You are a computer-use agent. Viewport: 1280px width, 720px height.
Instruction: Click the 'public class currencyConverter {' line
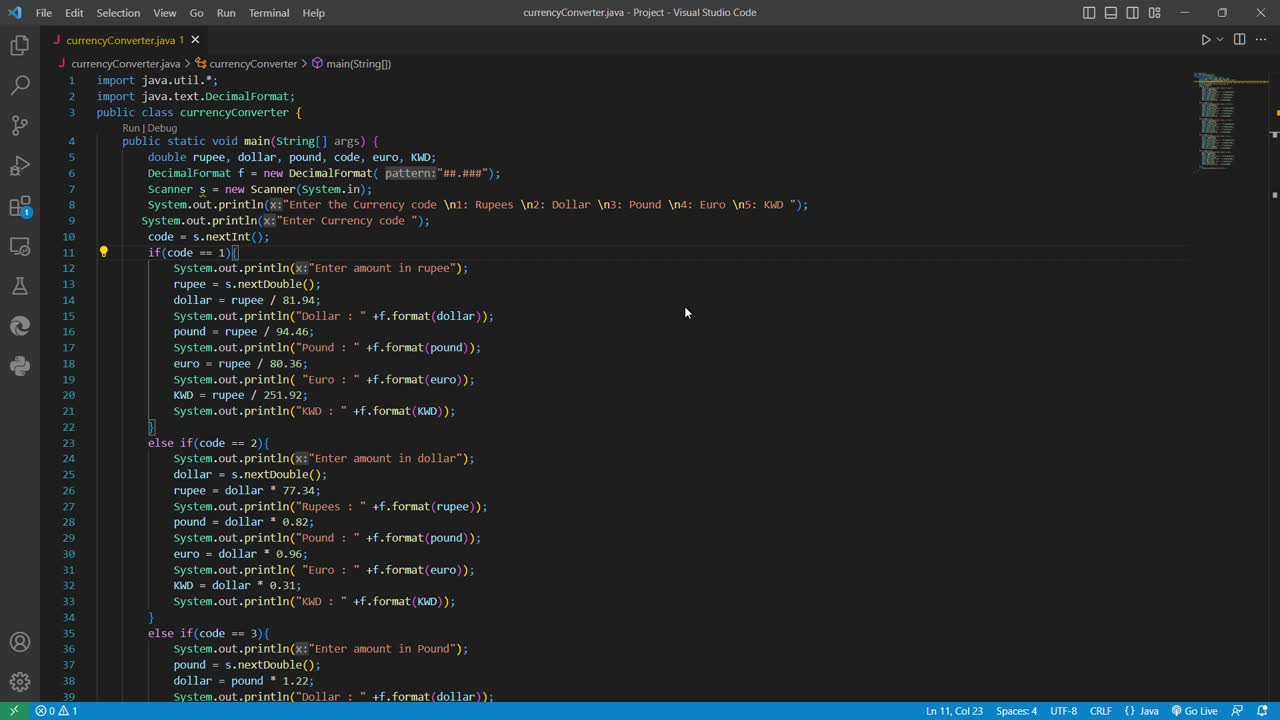[x=199, y=112]
